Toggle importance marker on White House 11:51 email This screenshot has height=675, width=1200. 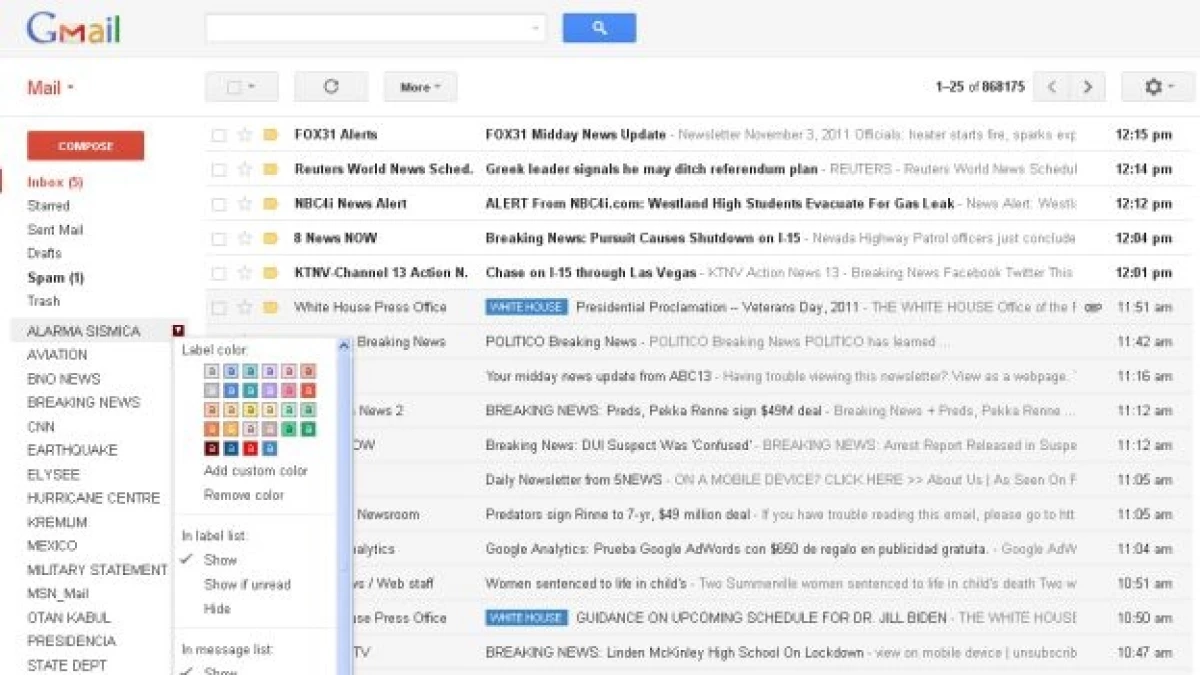270,307
